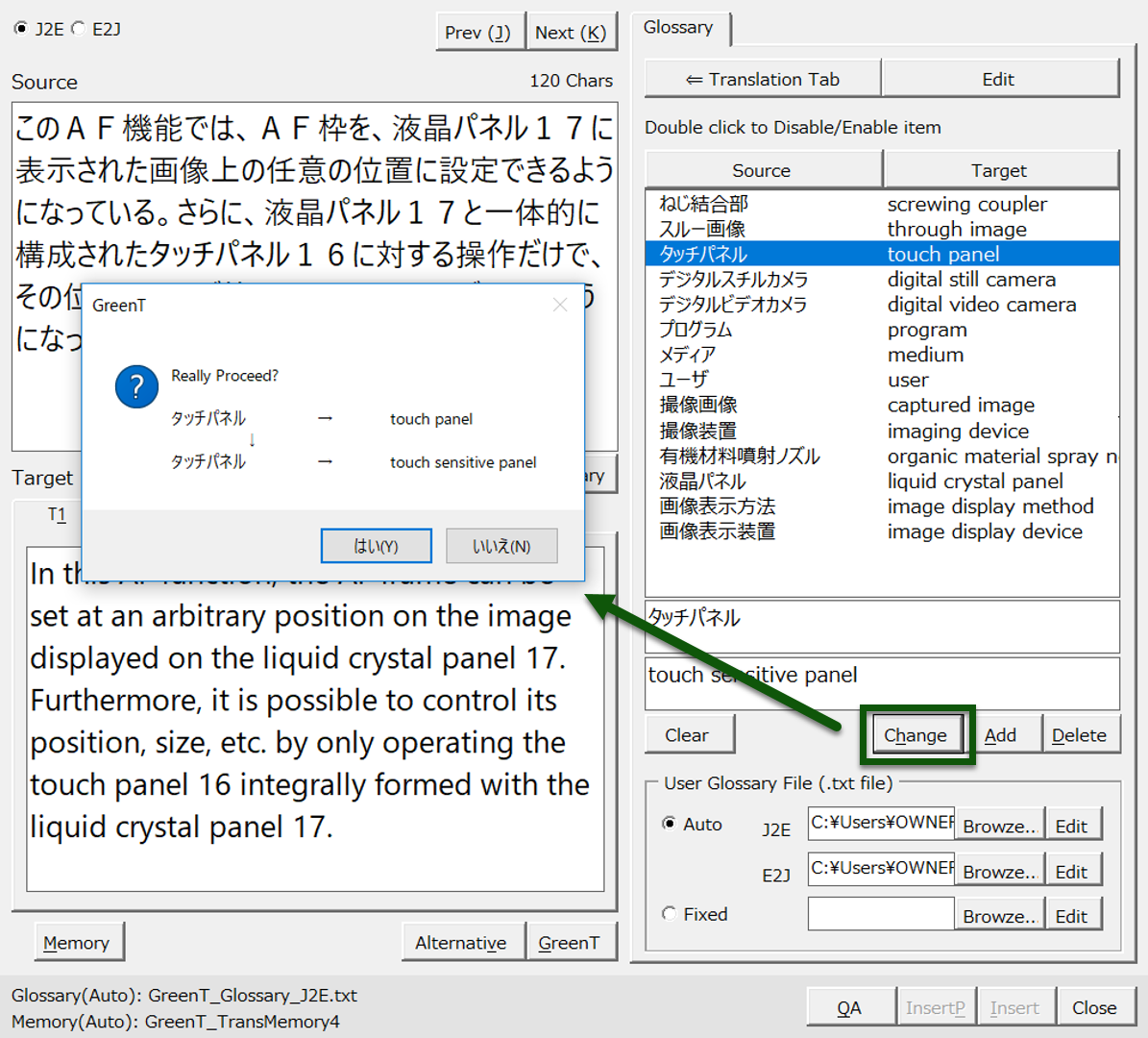Switch to the T1 target tab
Image resolution: width=1148 pixels, height=1038 pixels.
click(x=57, y=515)
